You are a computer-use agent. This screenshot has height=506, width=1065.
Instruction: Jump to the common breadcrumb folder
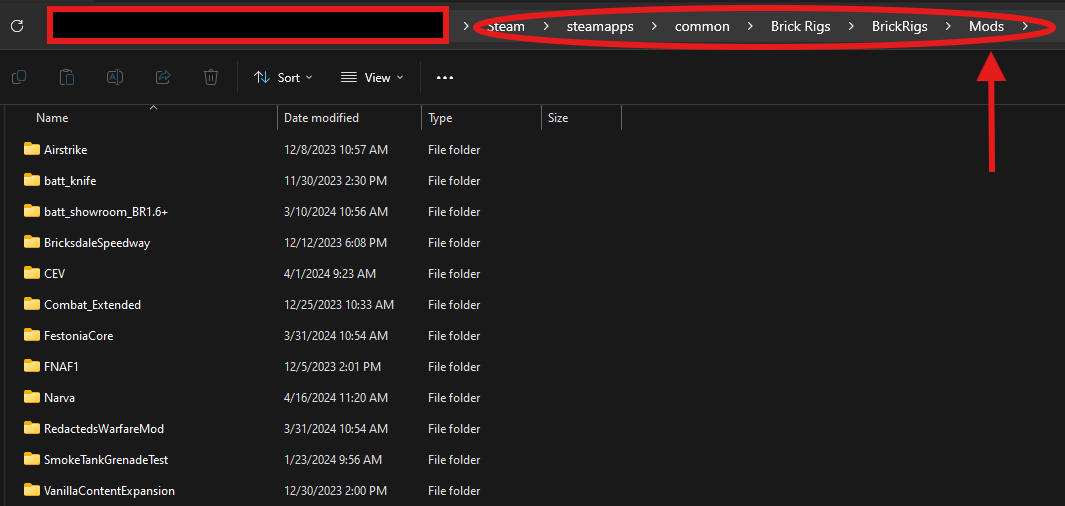702,26
